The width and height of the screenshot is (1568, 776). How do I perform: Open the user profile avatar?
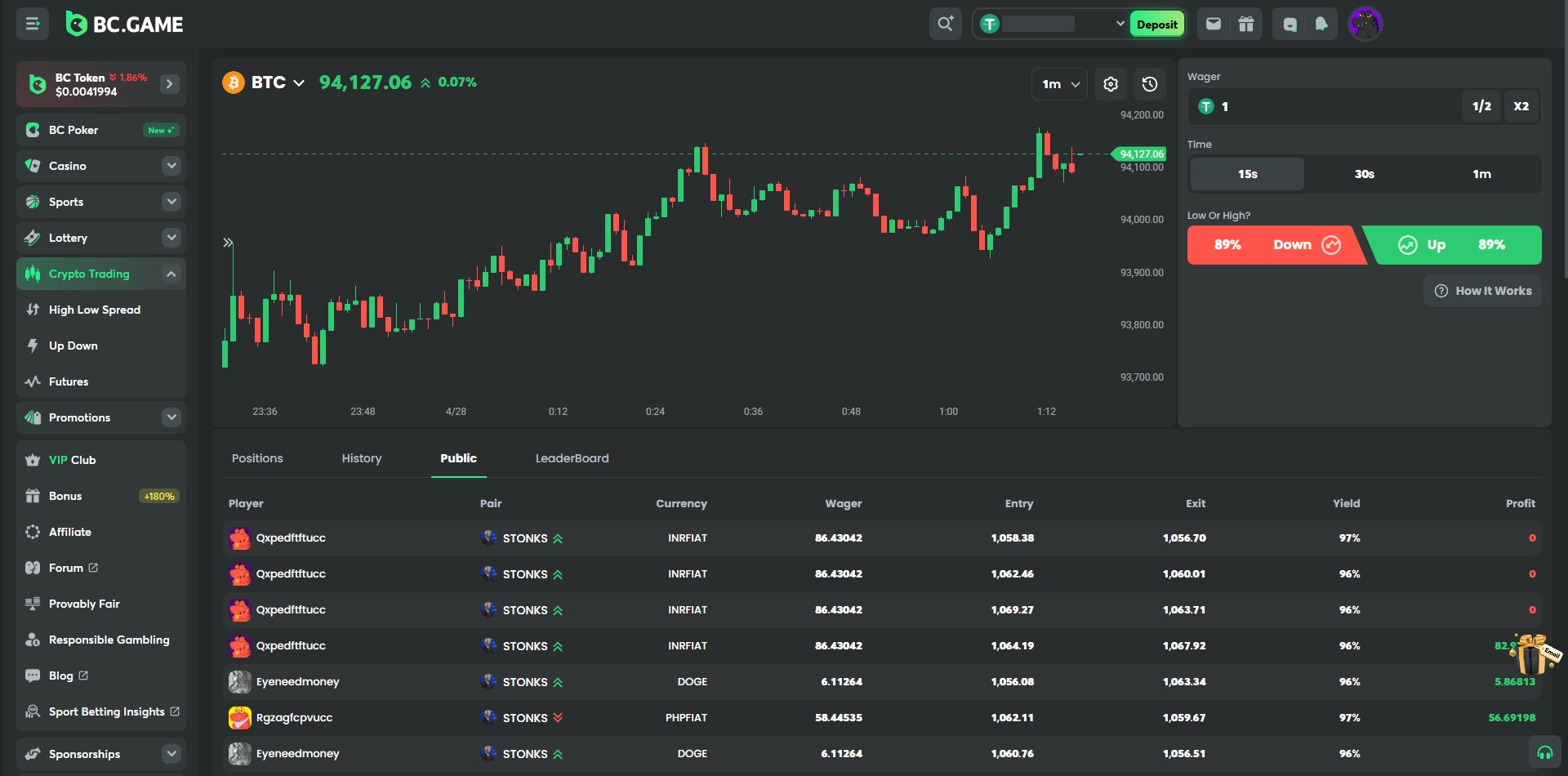[1365, 24]
